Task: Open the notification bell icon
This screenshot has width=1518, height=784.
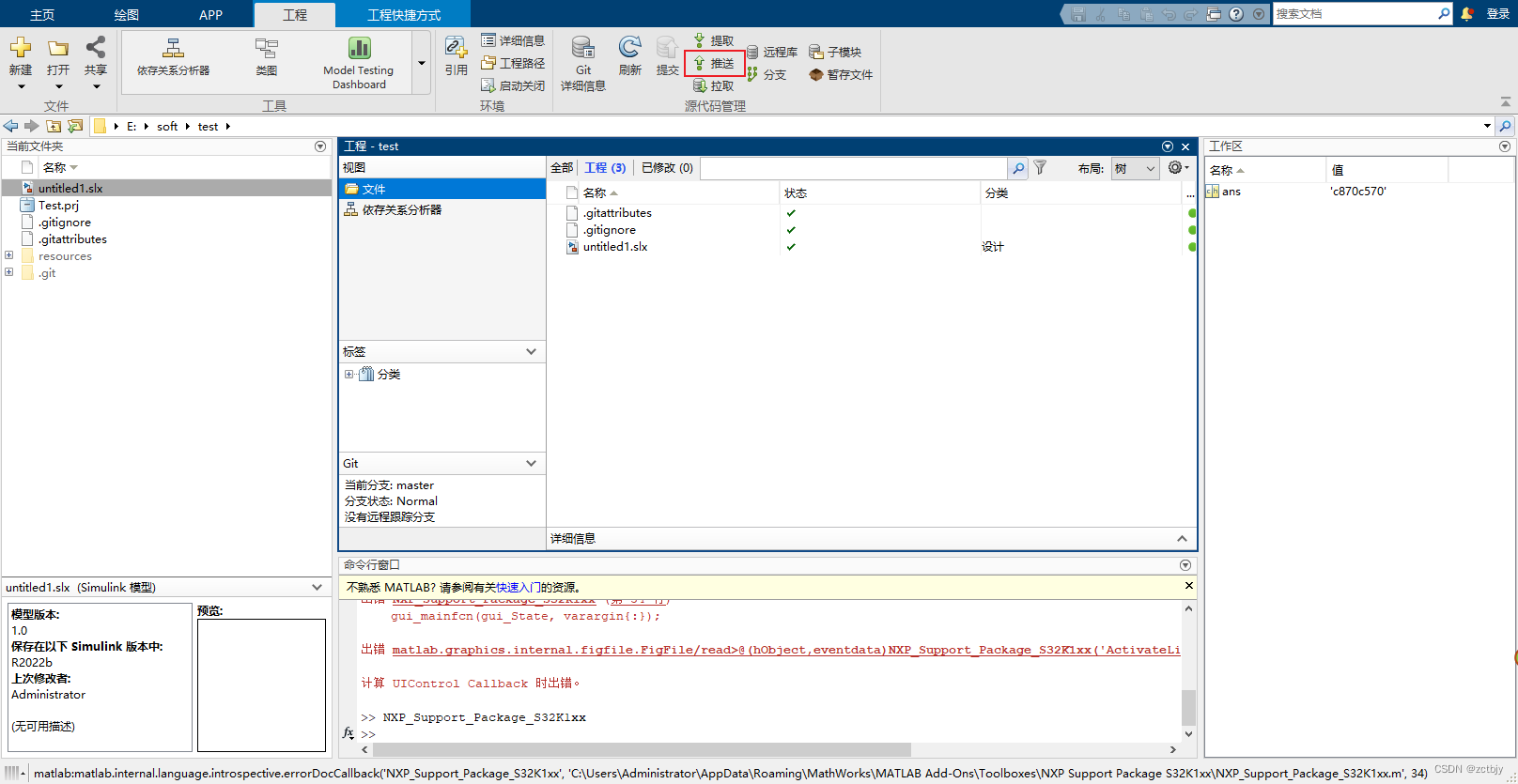Action: (x=1467, y=13)
